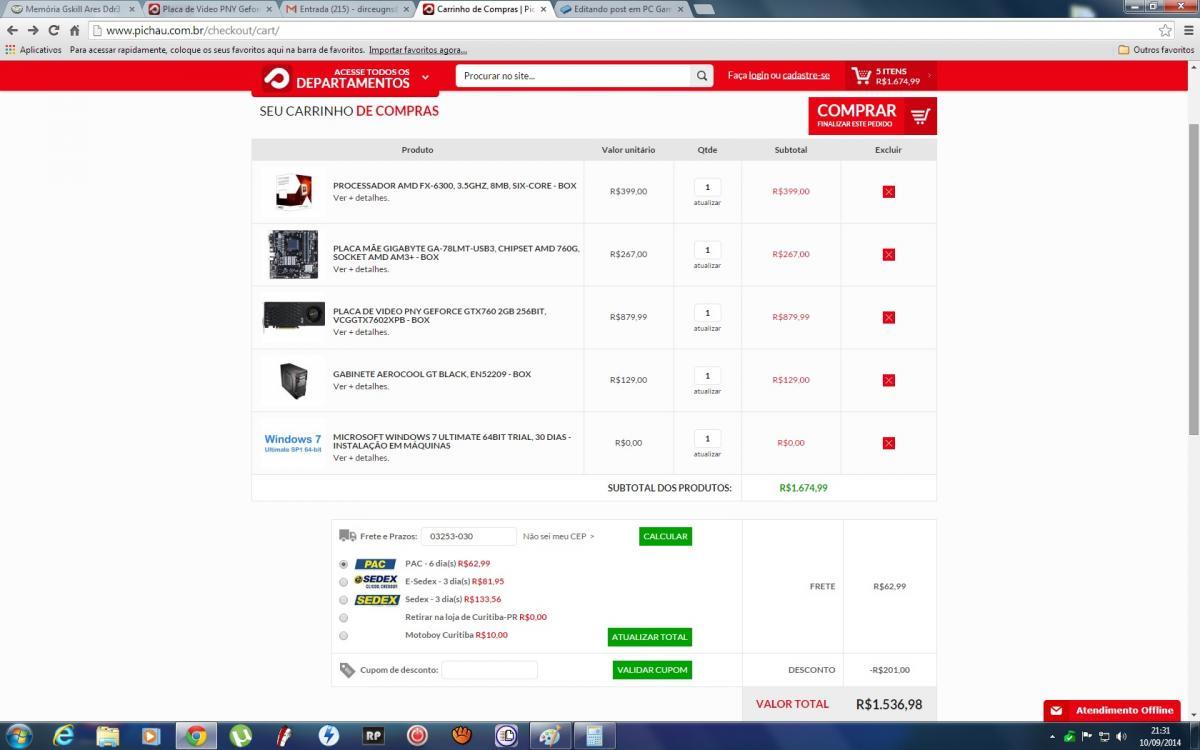Switch to the Placa de Video PNY tab
The image size is (1200, 750).
coord(208,9)
